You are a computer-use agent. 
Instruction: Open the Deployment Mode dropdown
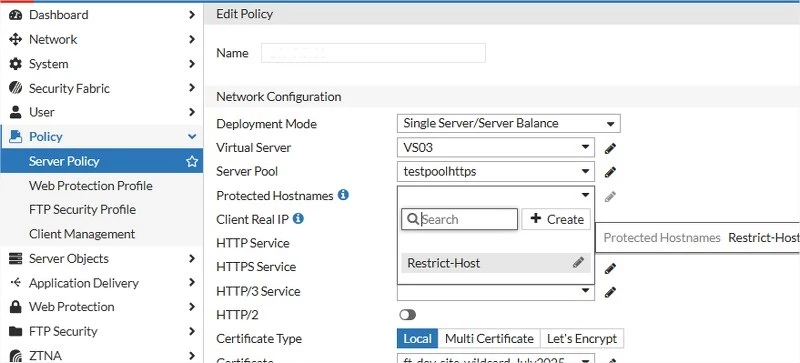pyautogui.click(x=509, y=124)
